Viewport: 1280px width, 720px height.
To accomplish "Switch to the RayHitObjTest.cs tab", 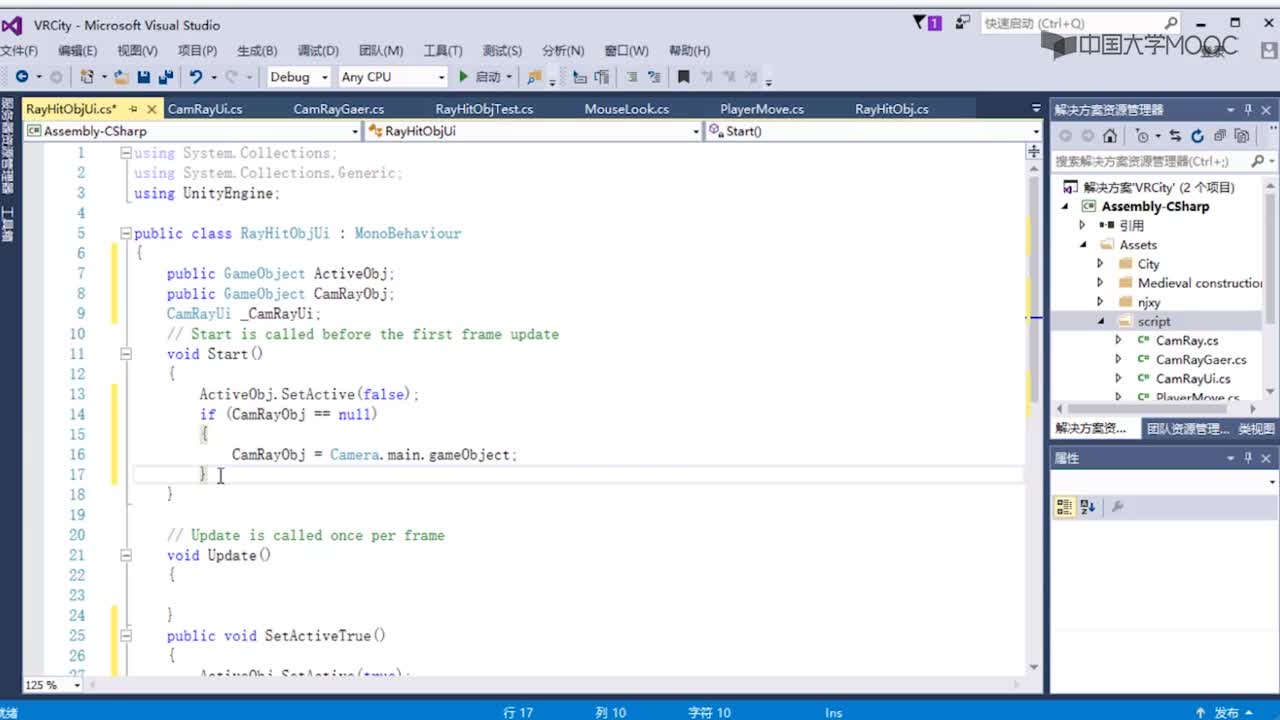I will 484,109.
